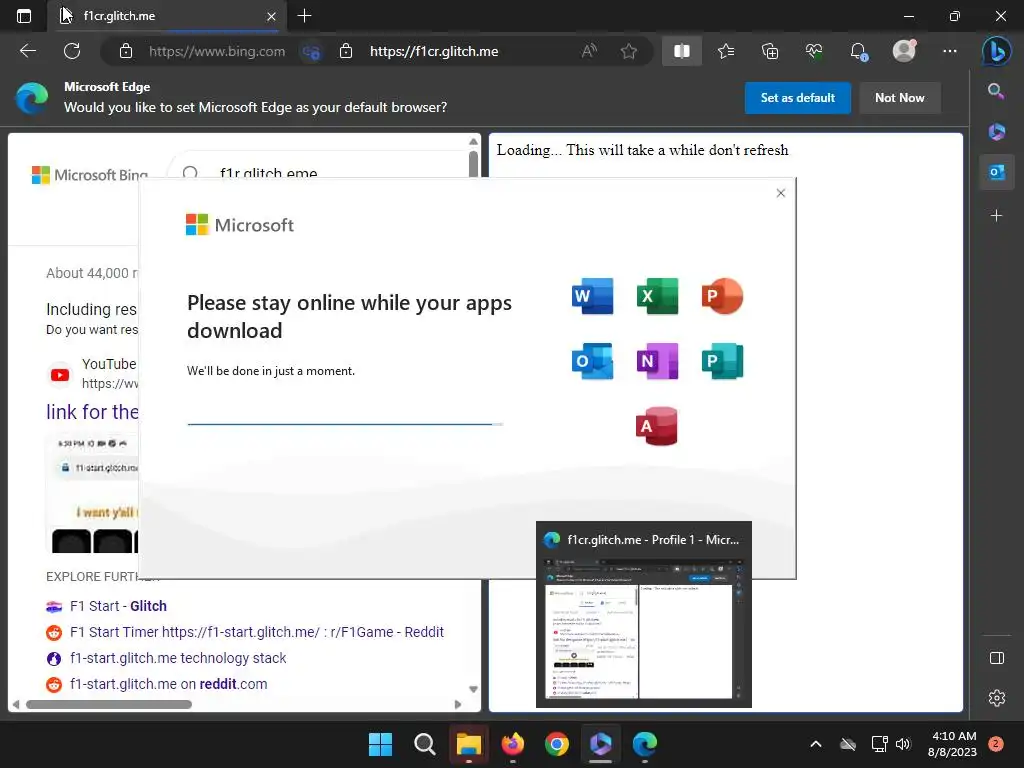Open the volume tray icon

pos(903,744)
